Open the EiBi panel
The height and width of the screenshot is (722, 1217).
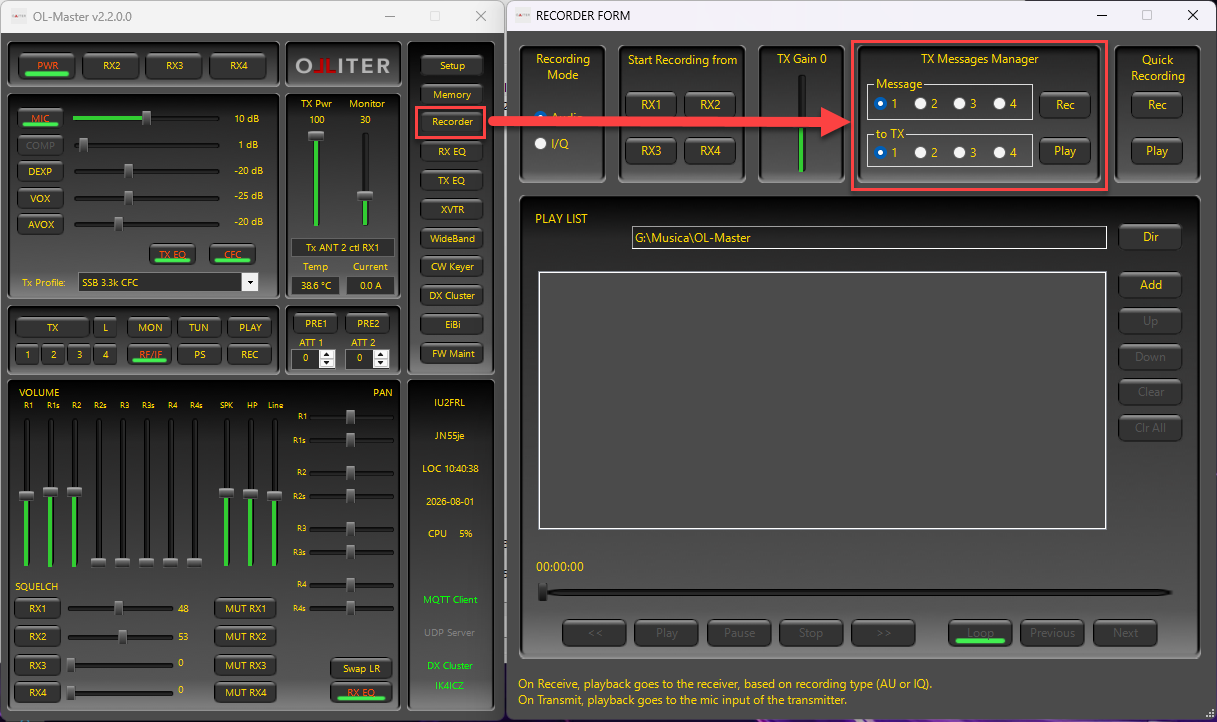coord(452,324)
